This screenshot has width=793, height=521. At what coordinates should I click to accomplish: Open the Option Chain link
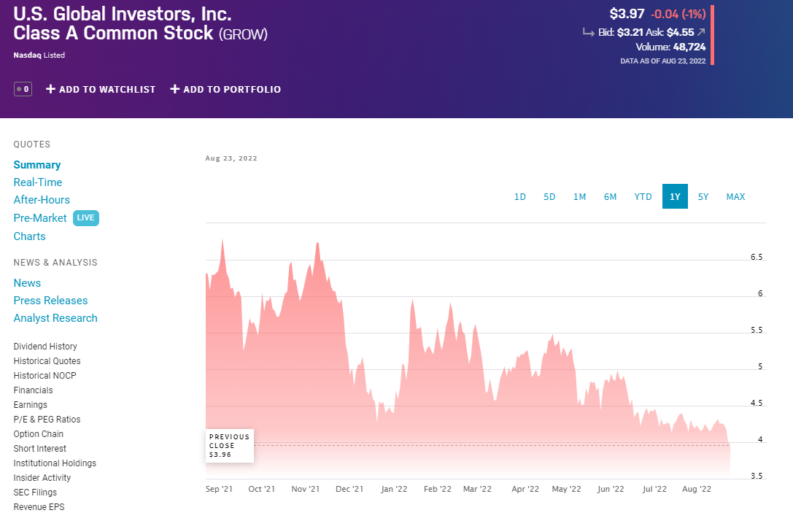click(38, 434)
